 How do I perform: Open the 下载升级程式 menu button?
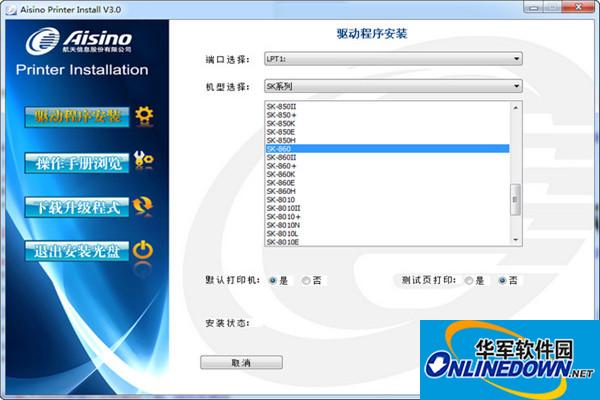pyautogui.click(x=77, y=207)
